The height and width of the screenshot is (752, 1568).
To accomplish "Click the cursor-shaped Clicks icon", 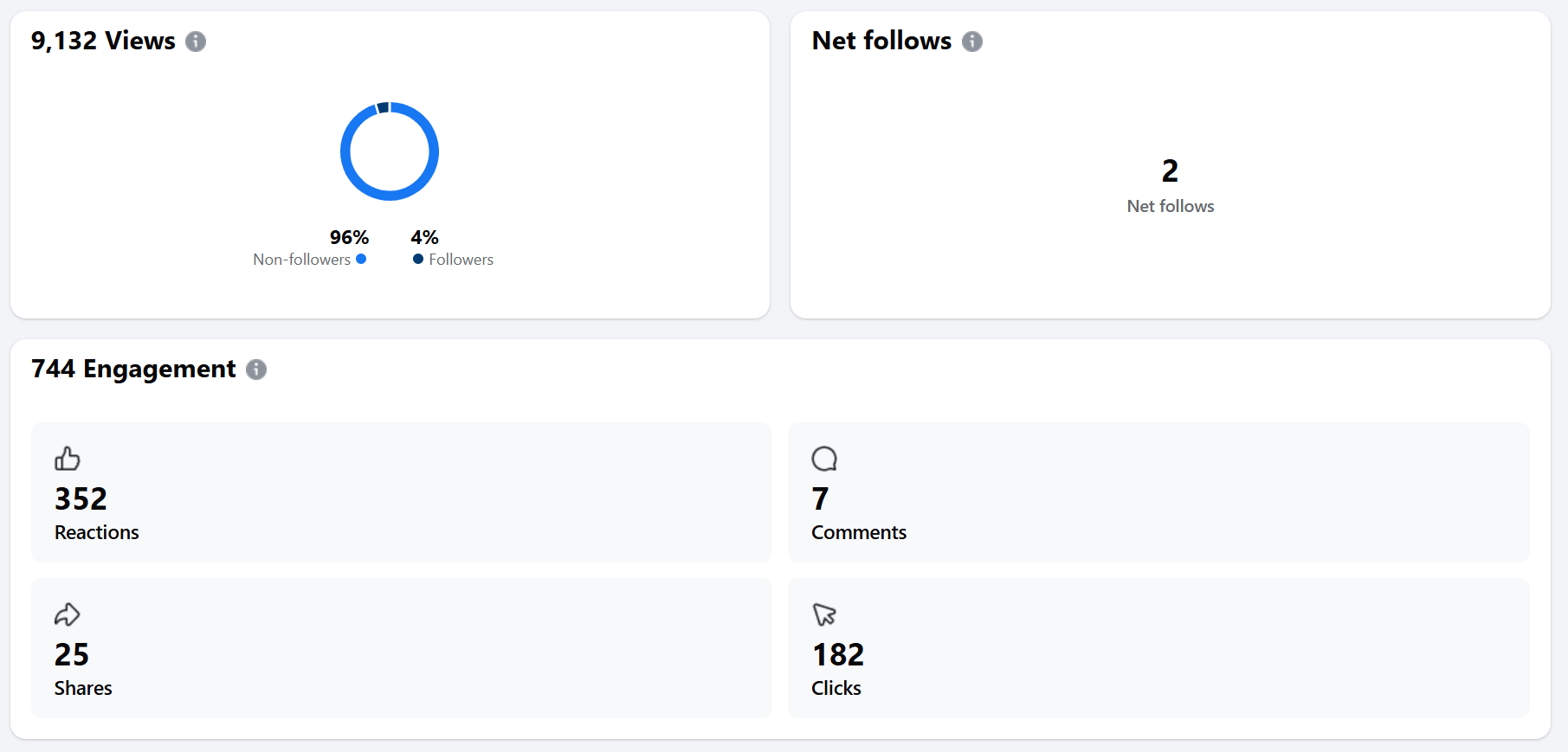I will [x=824, y=614].
